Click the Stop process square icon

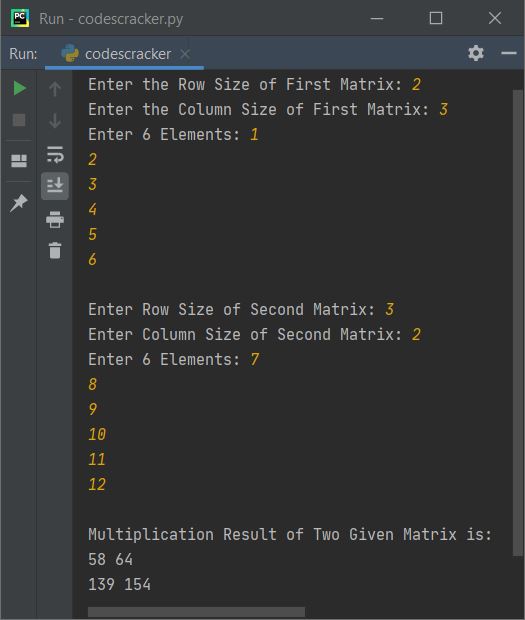pos(19,120)
